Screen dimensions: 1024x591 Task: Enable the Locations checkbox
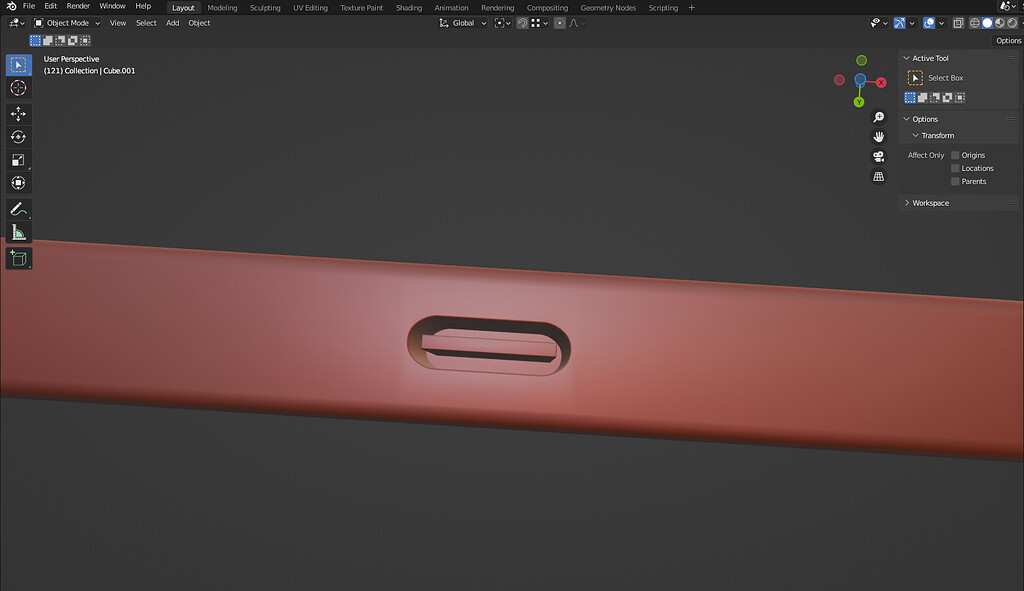955,168
